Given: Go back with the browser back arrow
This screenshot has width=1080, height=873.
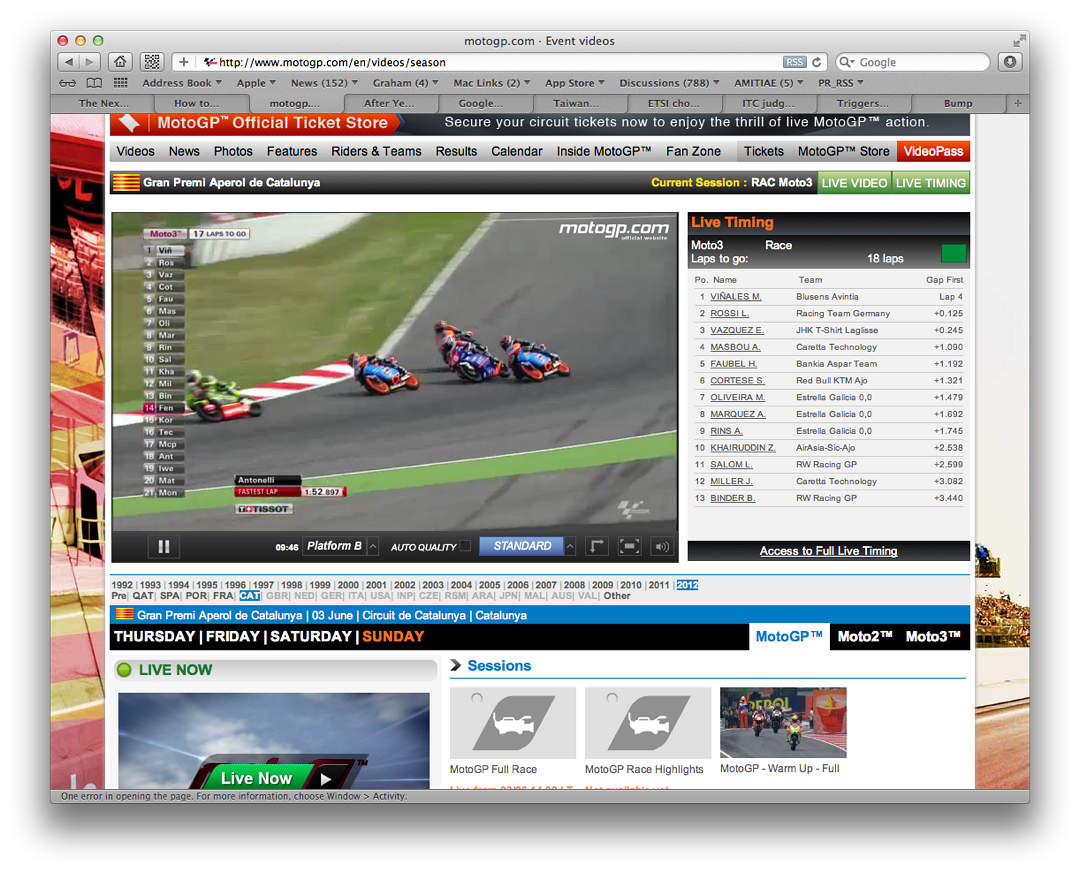Looking at the screenshot, I should click(x=68, y=62).
